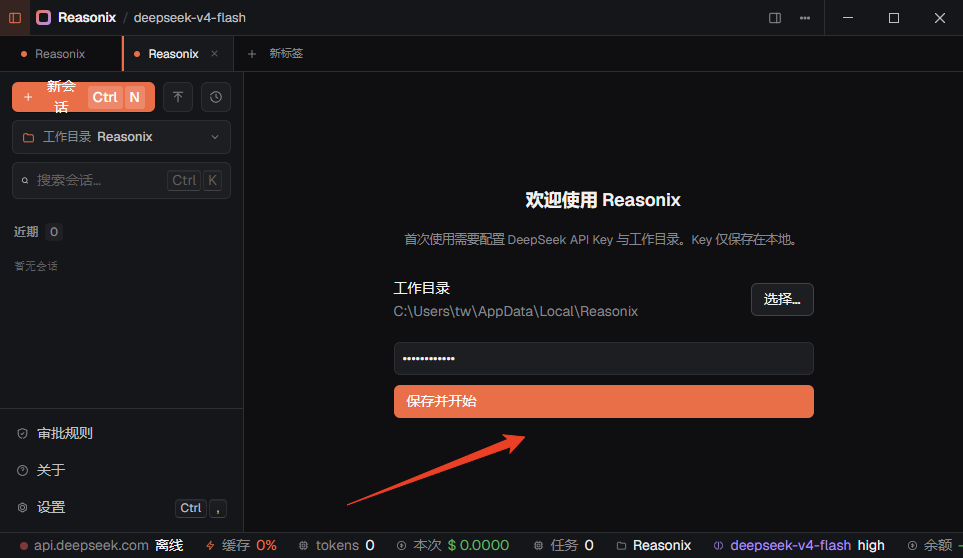
Task: Click the plus icon to add new tab
Action: [x=252, y=54]
